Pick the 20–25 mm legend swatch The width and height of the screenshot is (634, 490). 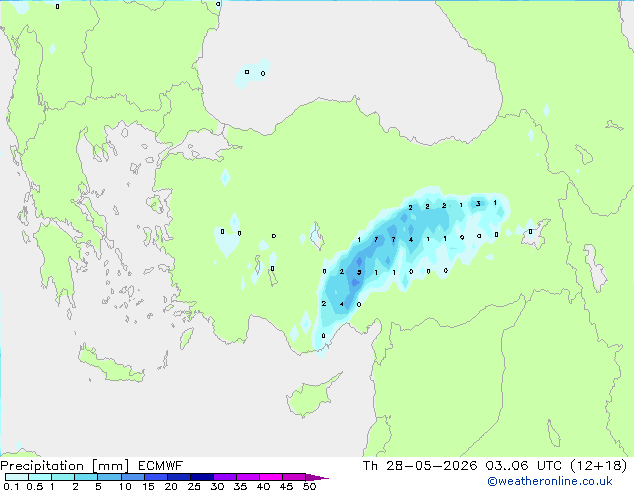pyautogui.click(x=179, y=477)
